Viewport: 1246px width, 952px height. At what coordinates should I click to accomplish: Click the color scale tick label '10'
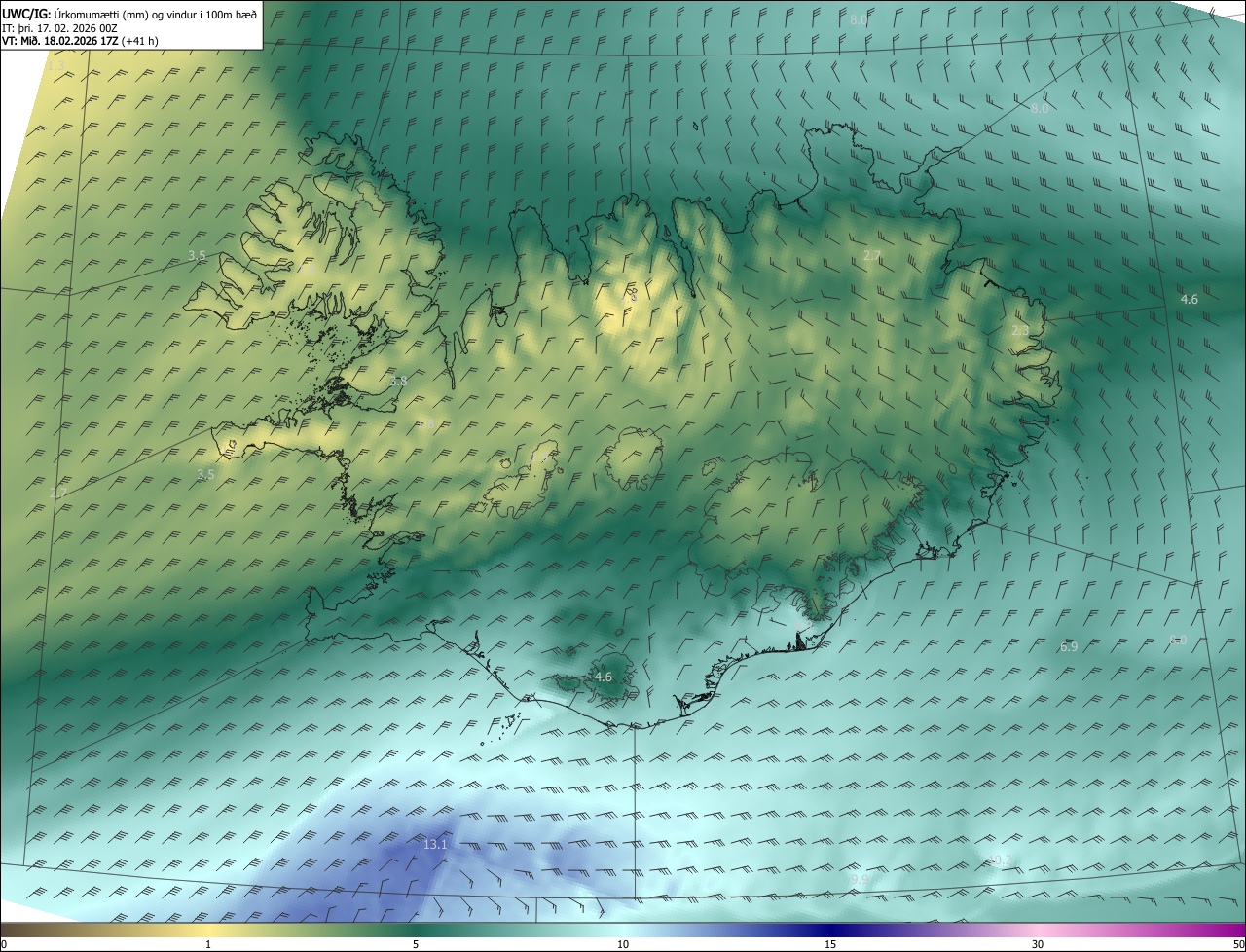[x=623, y=944]
